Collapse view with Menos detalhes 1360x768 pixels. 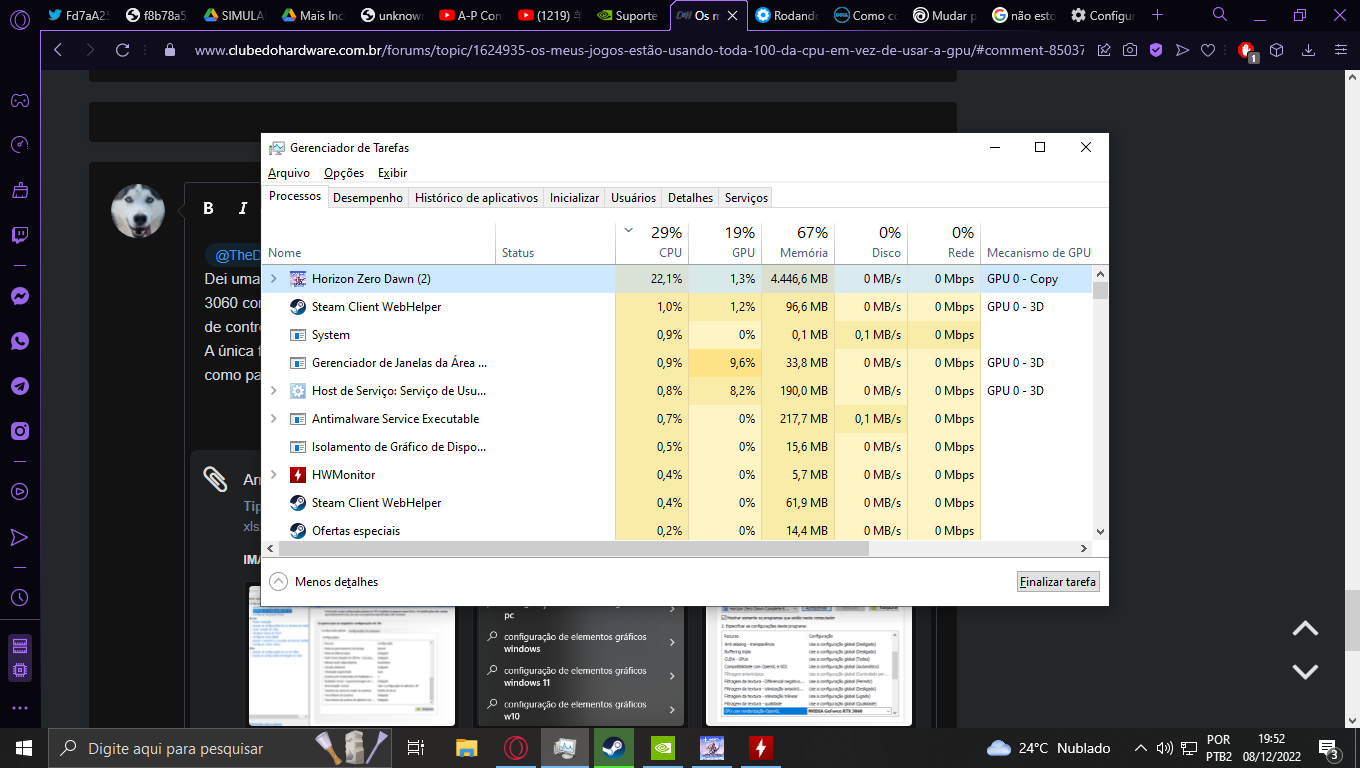coord(324,582)
